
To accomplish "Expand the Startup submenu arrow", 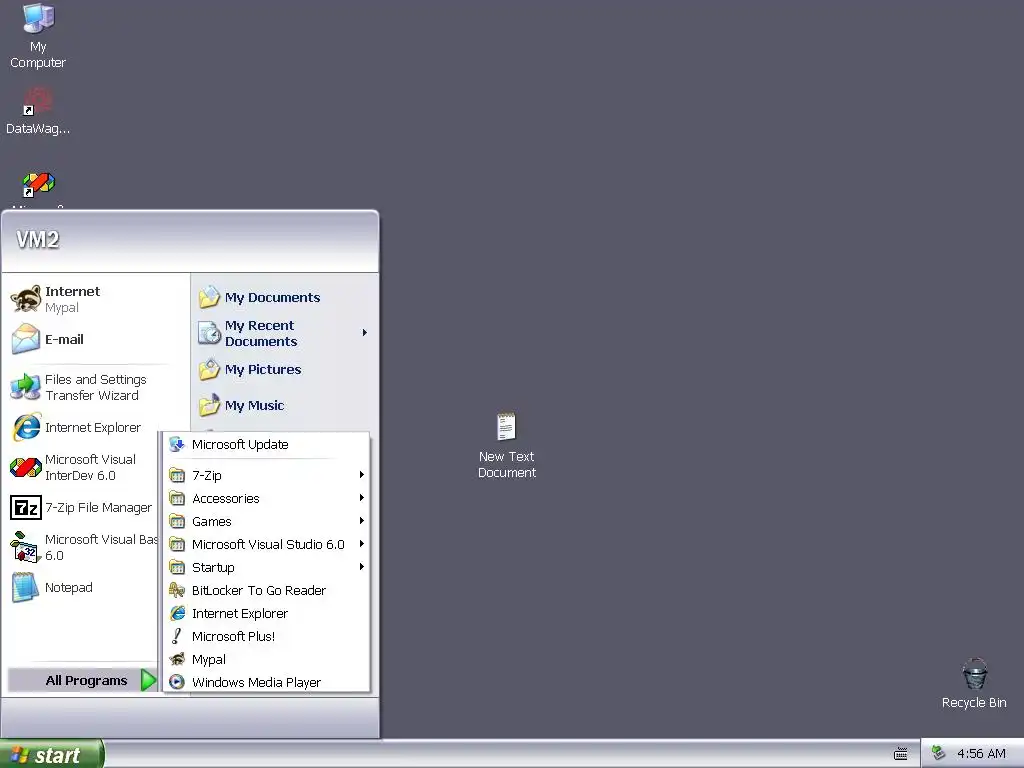I will tap(362, 566).
